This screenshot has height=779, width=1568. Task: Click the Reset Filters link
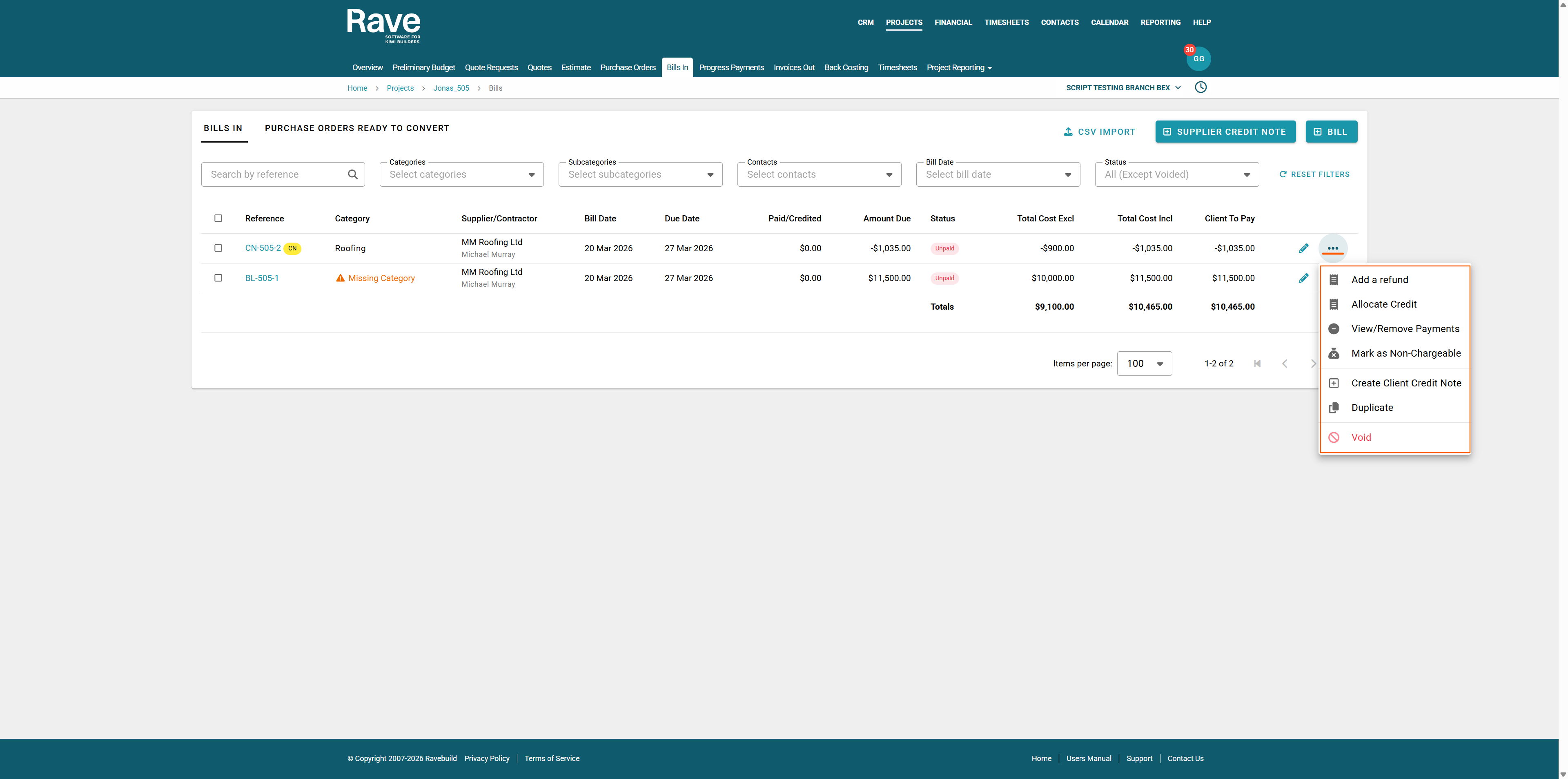click(1314, 174)
